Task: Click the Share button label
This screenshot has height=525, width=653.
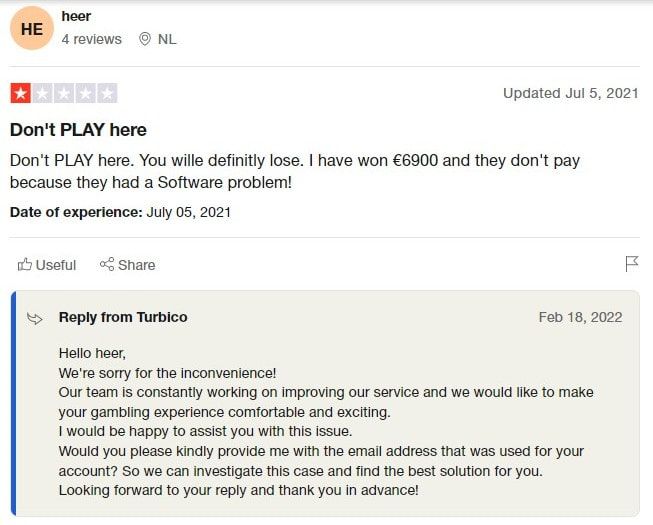Action: (x=137, y=265)
